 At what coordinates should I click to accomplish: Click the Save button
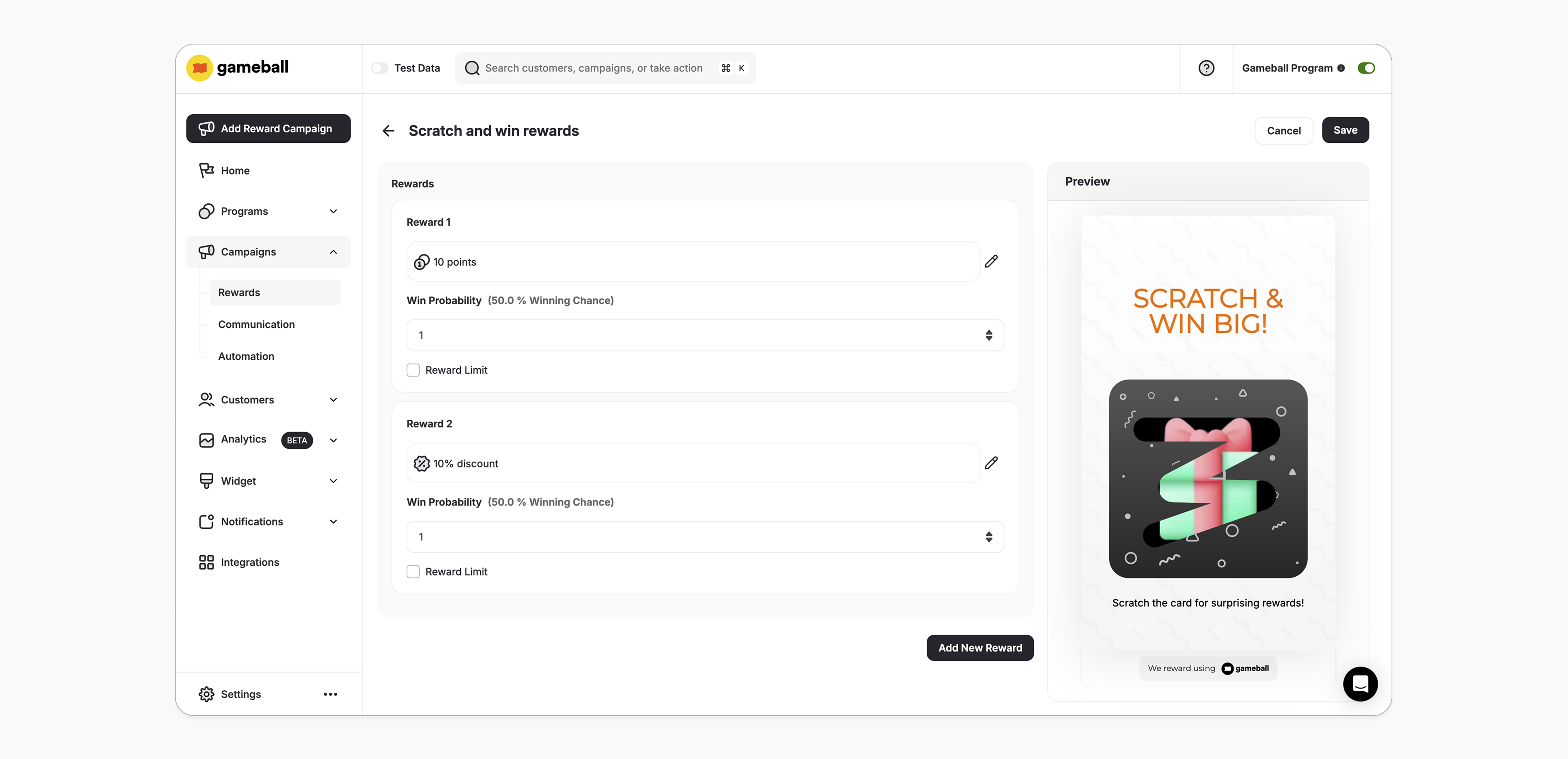(1345, 130)
